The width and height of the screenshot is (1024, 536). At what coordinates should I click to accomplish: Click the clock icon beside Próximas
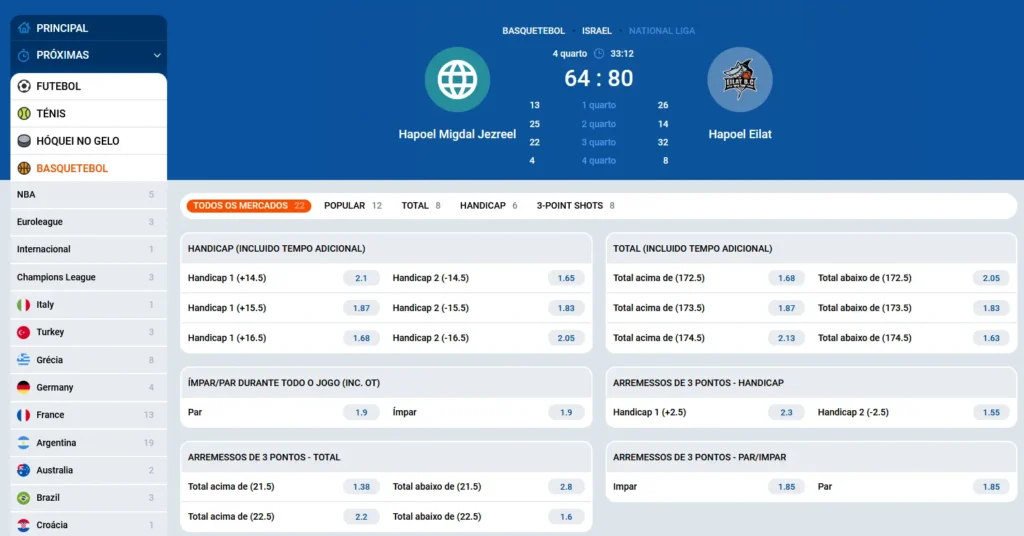[24, 55]
